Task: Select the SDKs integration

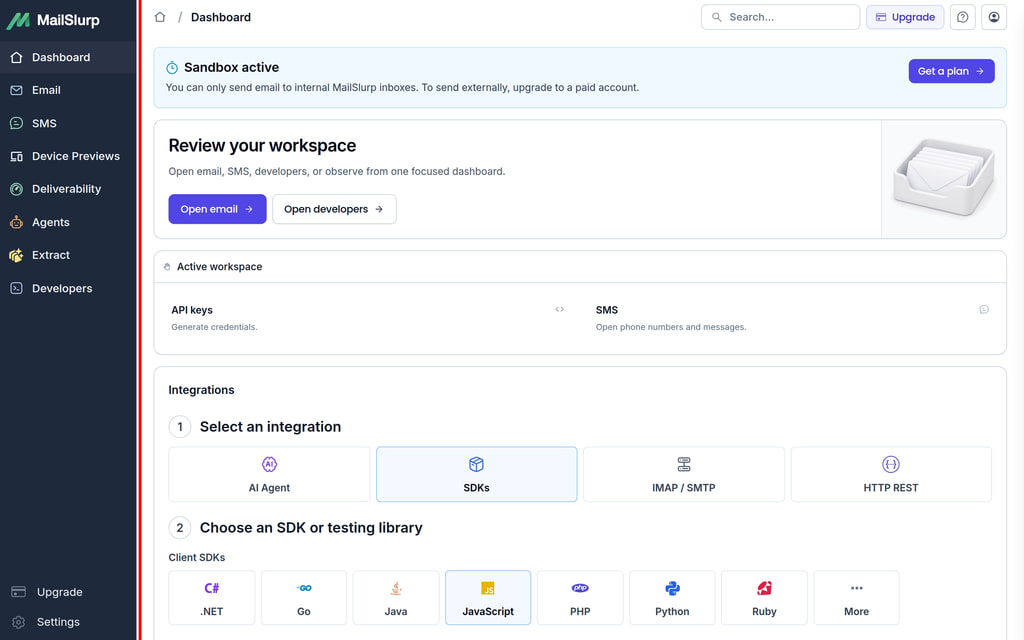Action: coord(477,474)
